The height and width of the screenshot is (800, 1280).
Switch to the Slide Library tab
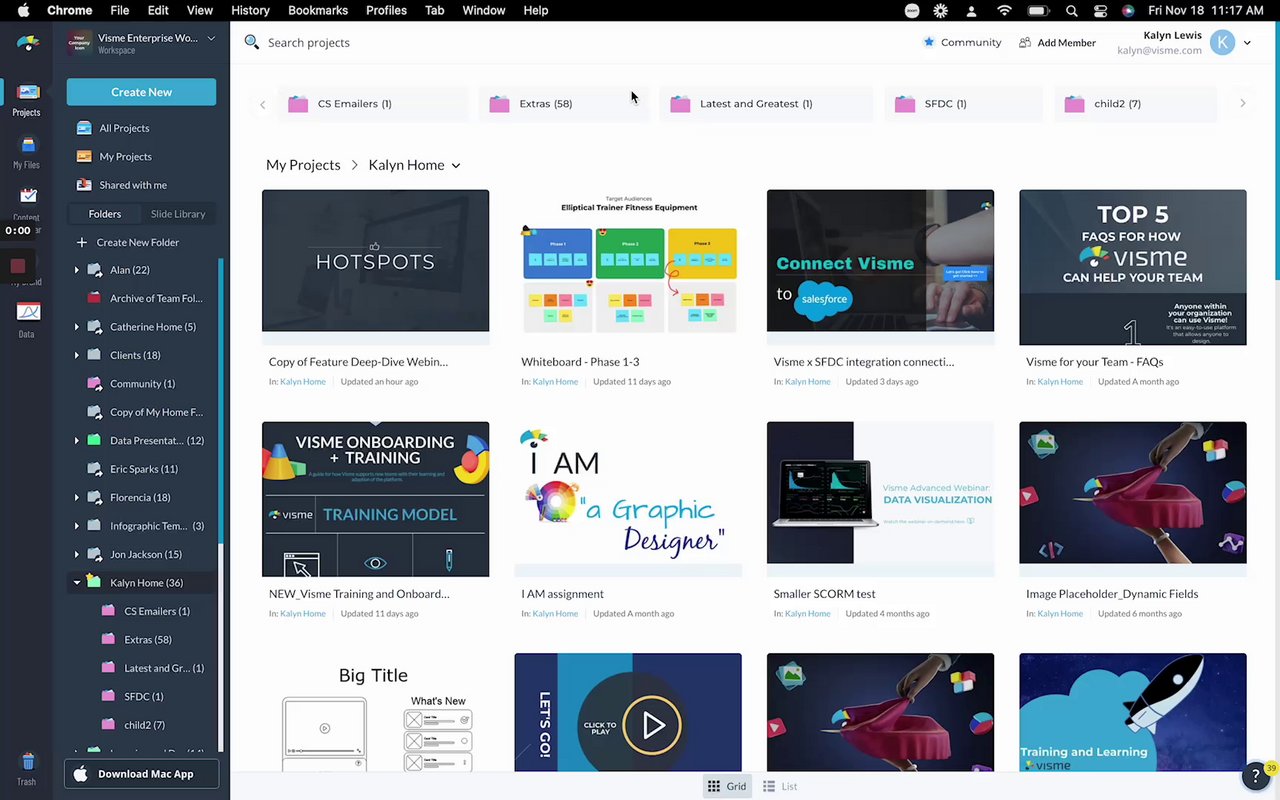tap(178, 214)
